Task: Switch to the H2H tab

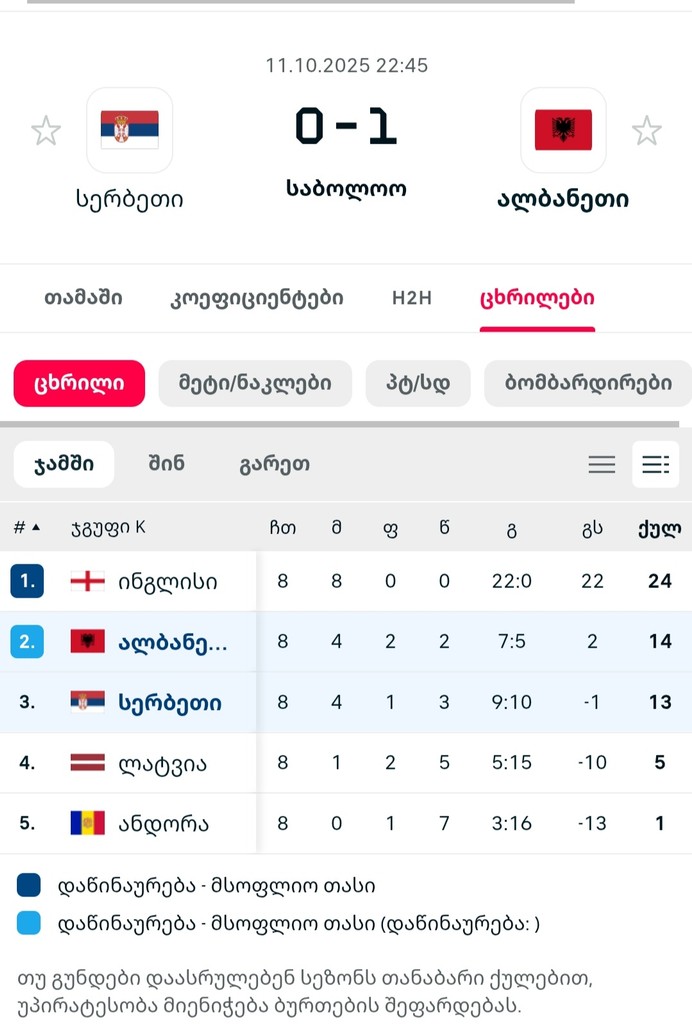Action: click(x=412, y=298)
